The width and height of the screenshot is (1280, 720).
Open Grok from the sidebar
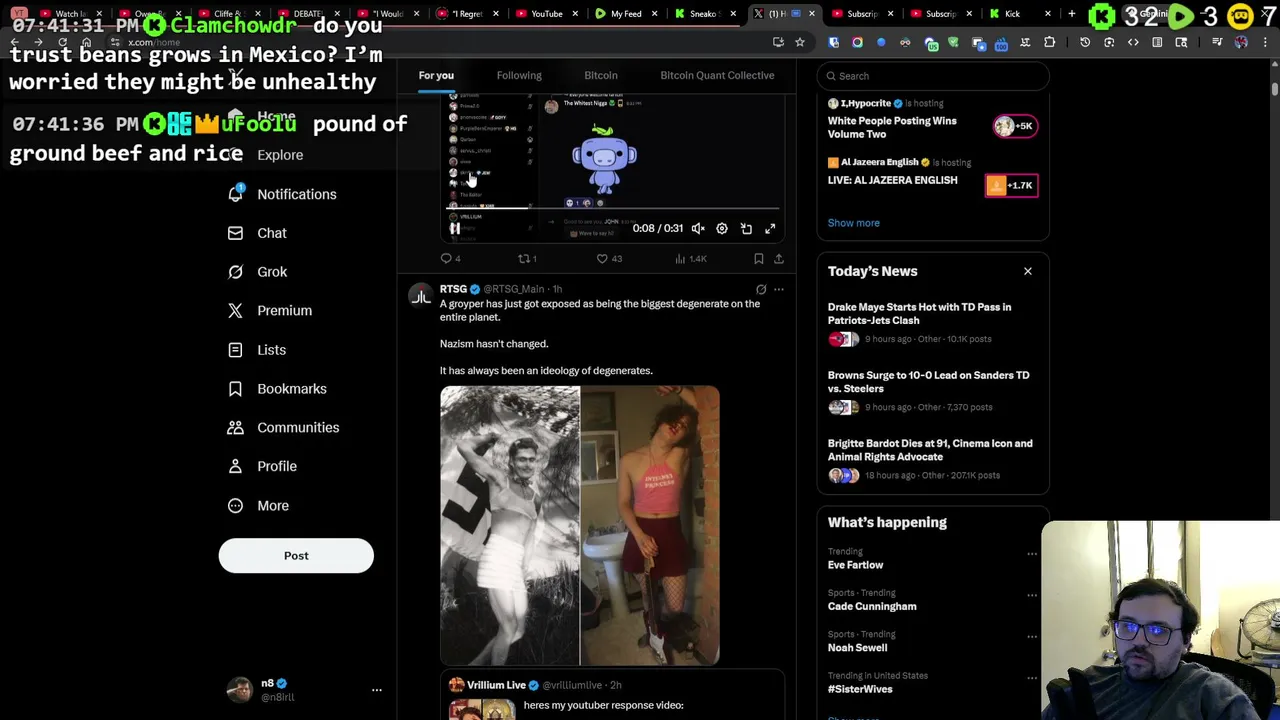pos(258,272)
